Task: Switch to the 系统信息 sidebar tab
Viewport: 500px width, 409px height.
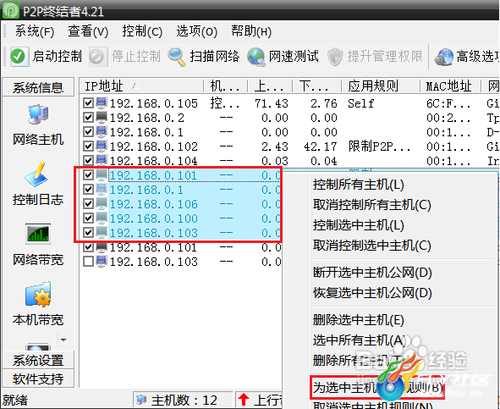Action: pyautogui.click(x=38, y=88)
